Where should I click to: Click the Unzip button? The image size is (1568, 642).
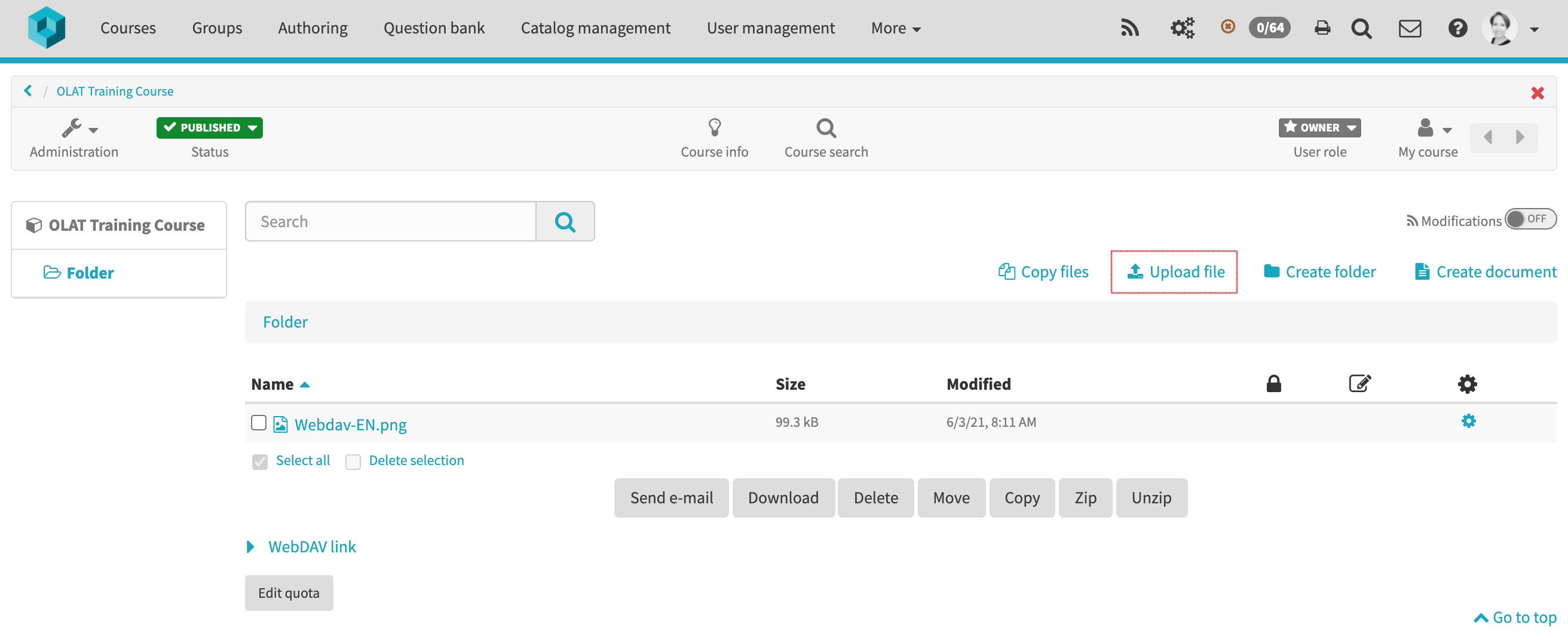point(1151,499)
